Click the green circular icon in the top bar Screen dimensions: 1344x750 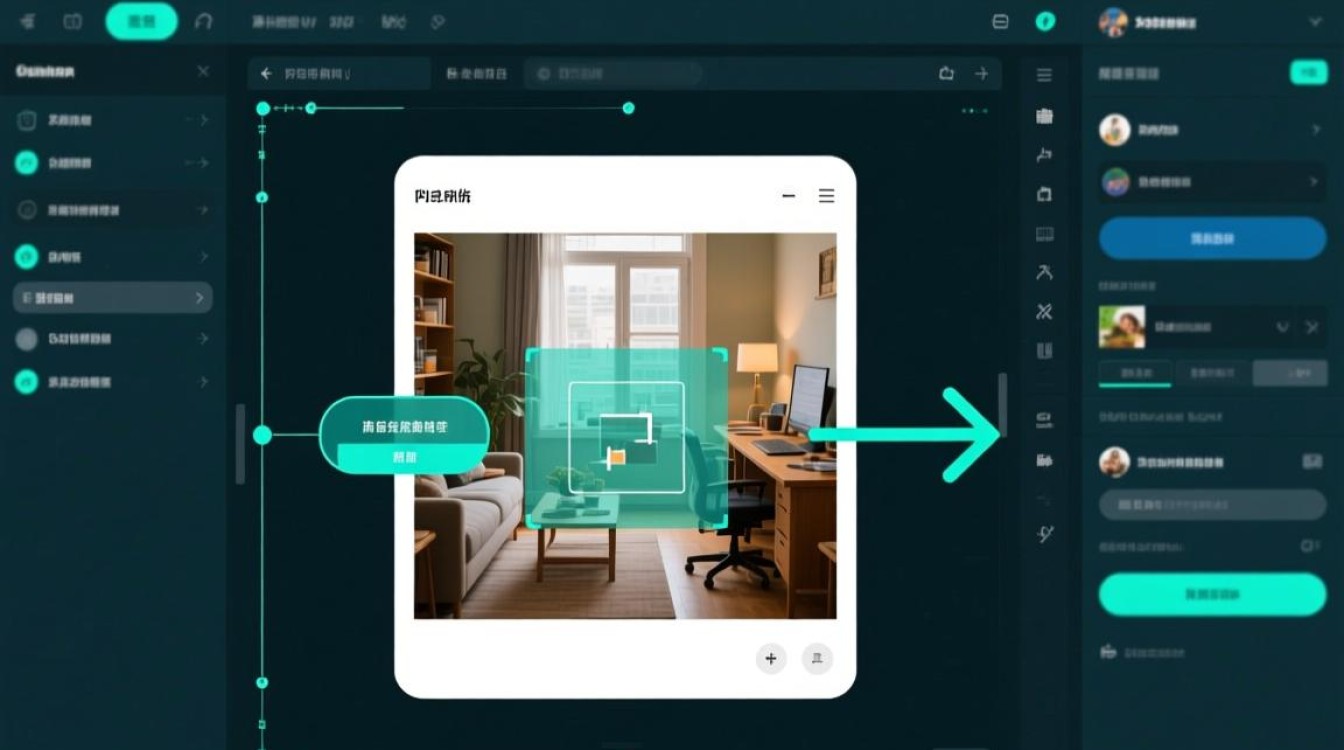pos(1045,21)
